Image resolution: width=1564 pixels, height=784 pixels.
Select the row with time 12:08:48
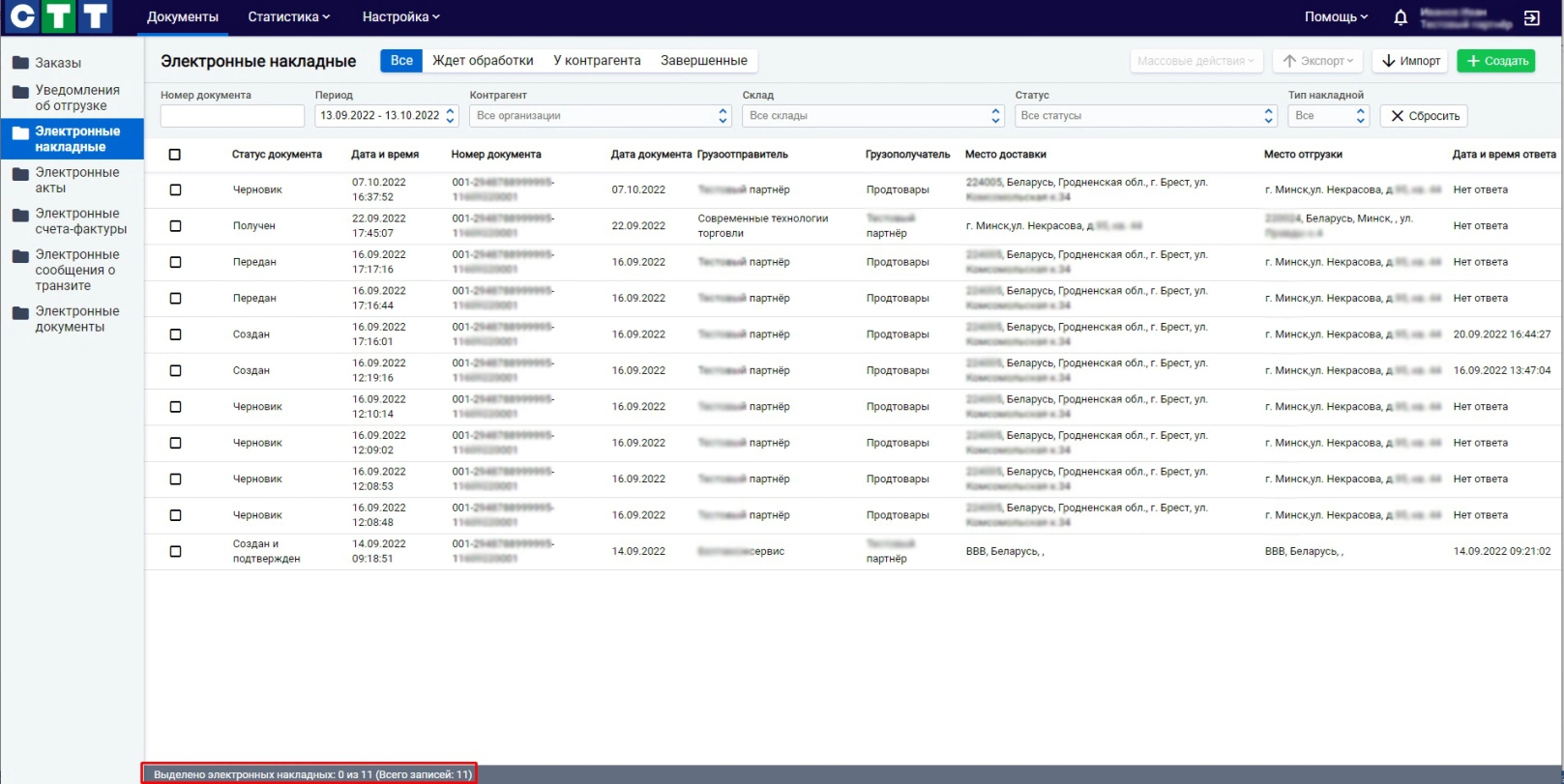[175, 515]
